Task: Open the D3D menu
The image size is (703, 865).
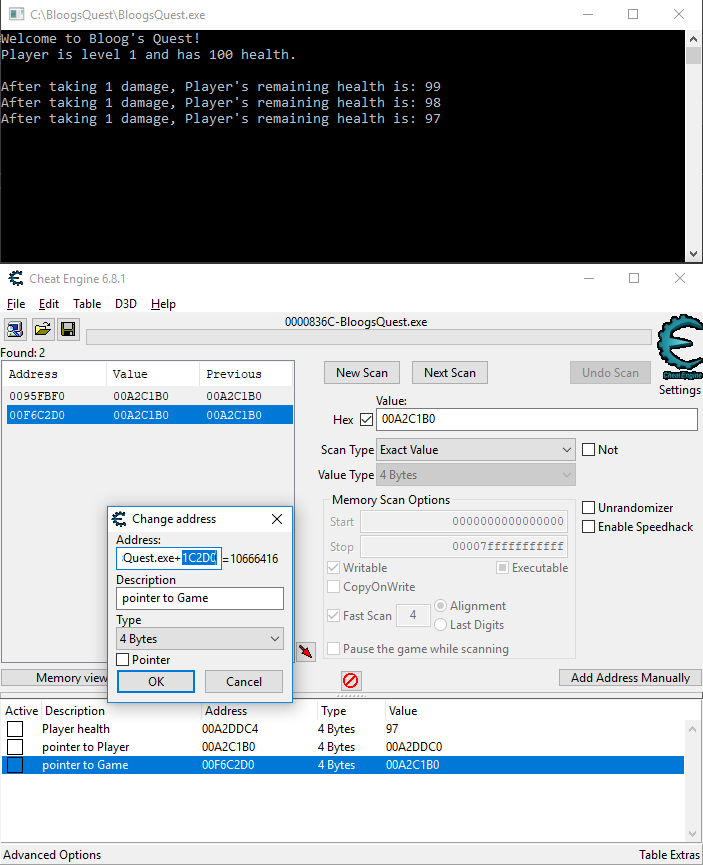Action: tap(125, 304)
